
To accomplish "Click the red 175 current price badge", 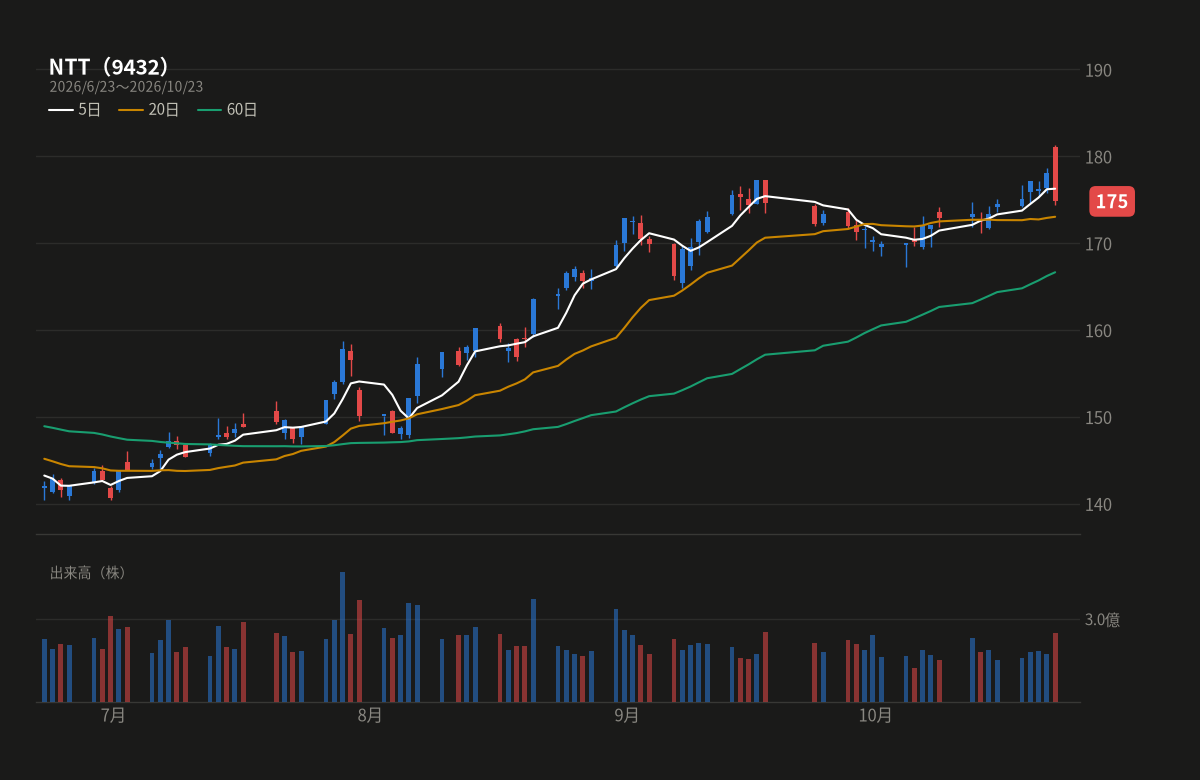I will (x=1111, y=202).
